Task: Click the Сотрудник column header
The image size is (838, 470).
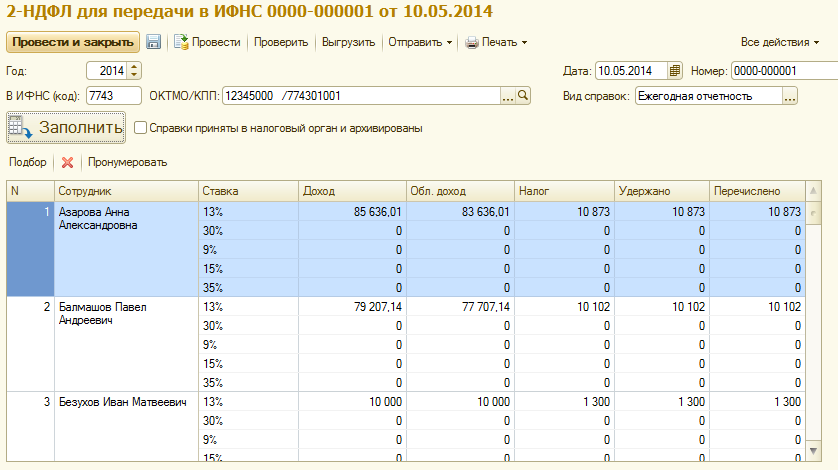Action: coord(126,191)
